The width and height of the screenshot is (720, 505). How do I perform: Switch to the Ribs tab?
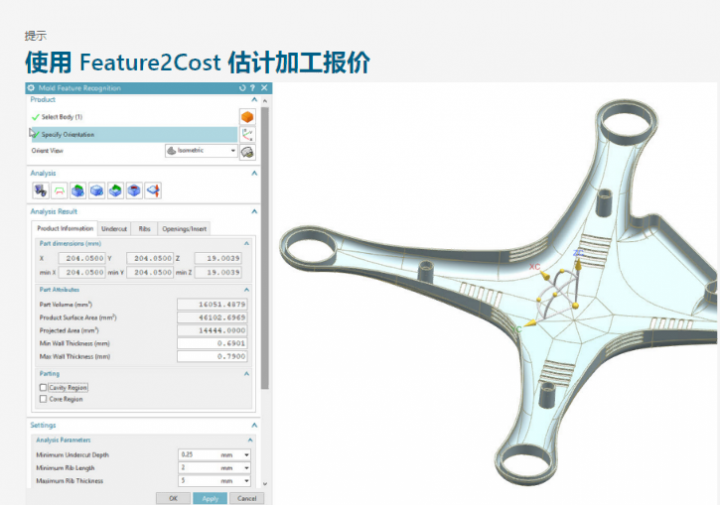pyautogui.click(x=144, y=229)
